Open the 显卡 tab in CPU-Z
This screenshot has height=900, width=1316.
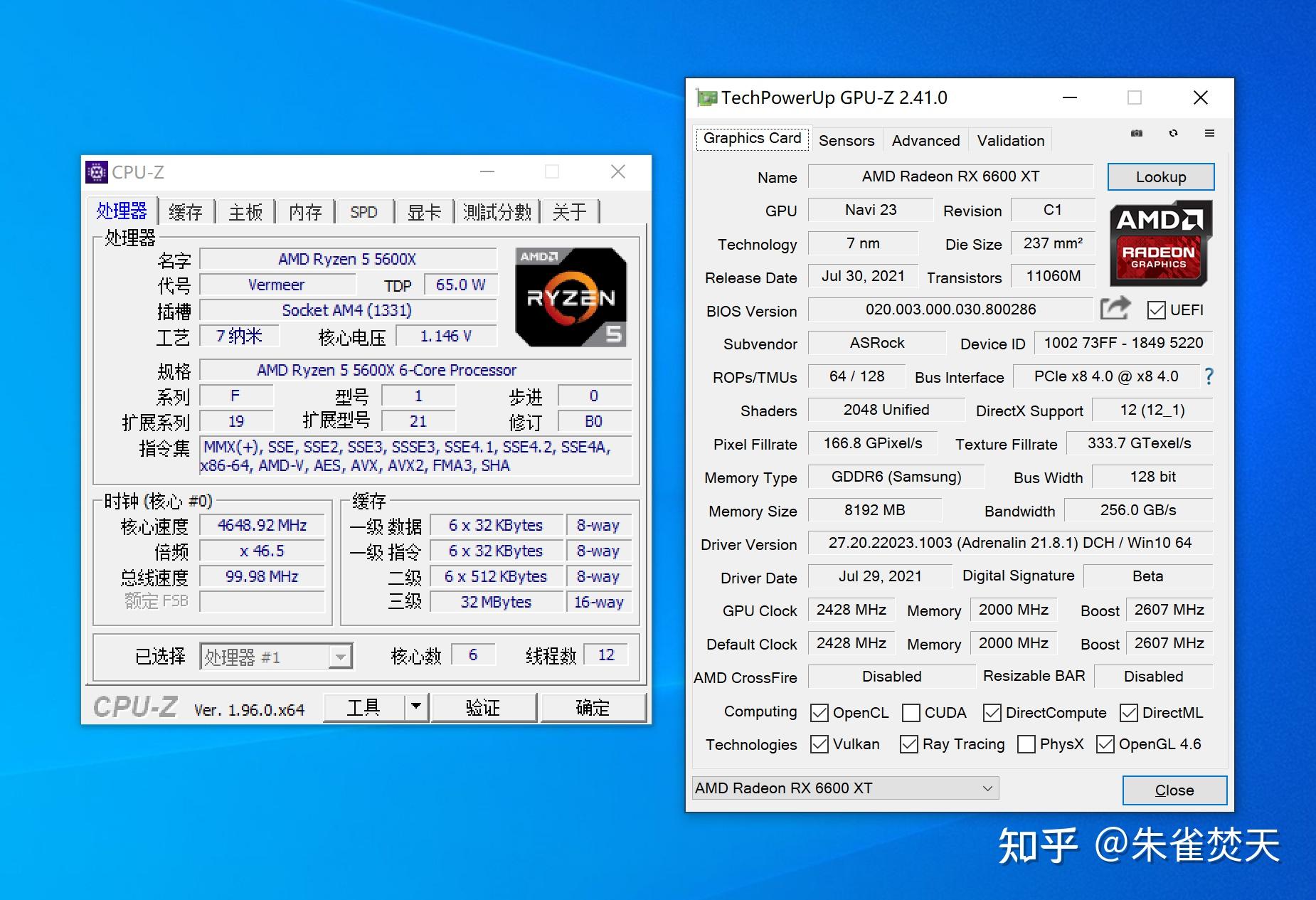tap(424, 212)
